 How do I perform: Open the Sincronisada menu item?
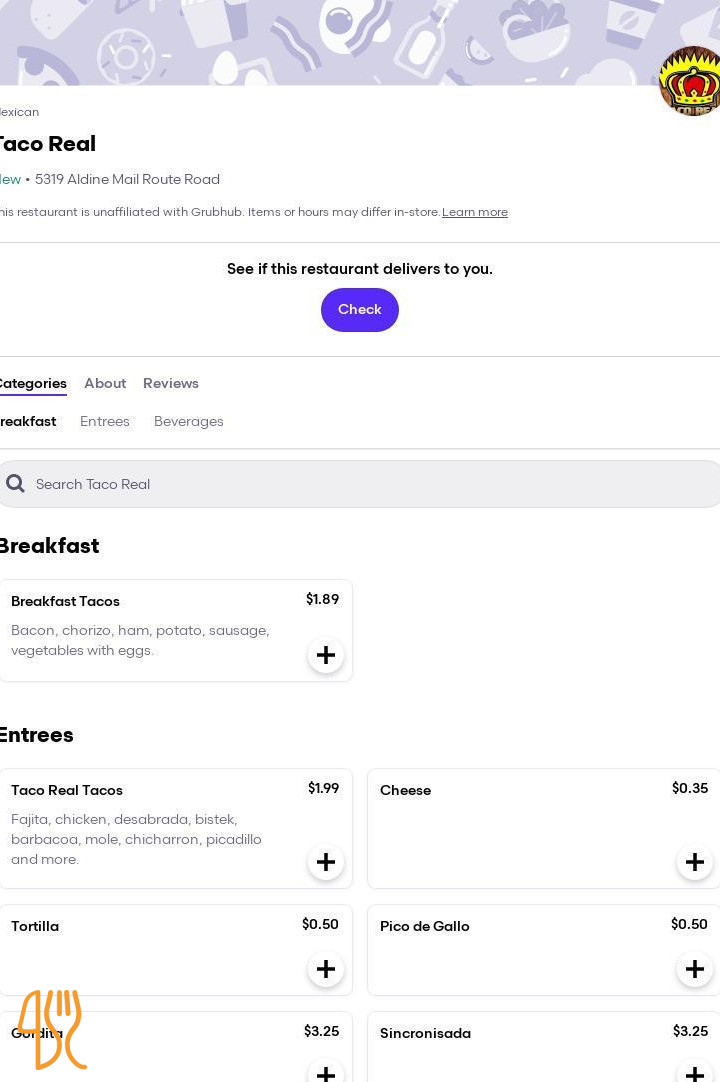[x=425, y=1034]
